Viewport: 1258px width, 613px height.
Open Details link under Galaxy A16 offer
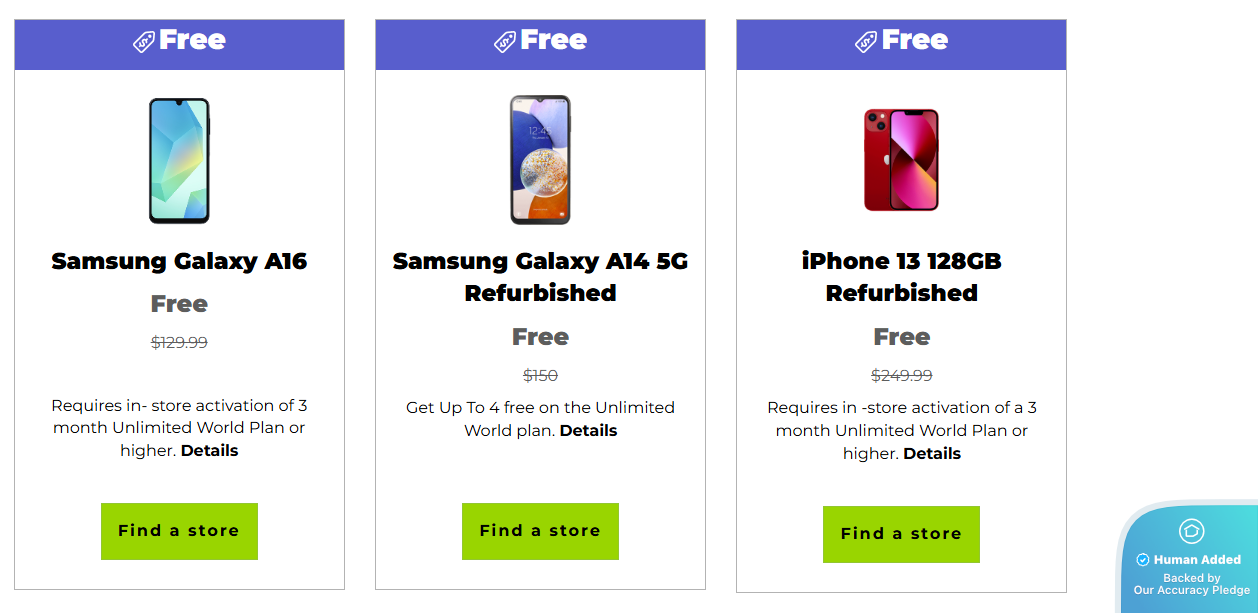click(210, 451)
